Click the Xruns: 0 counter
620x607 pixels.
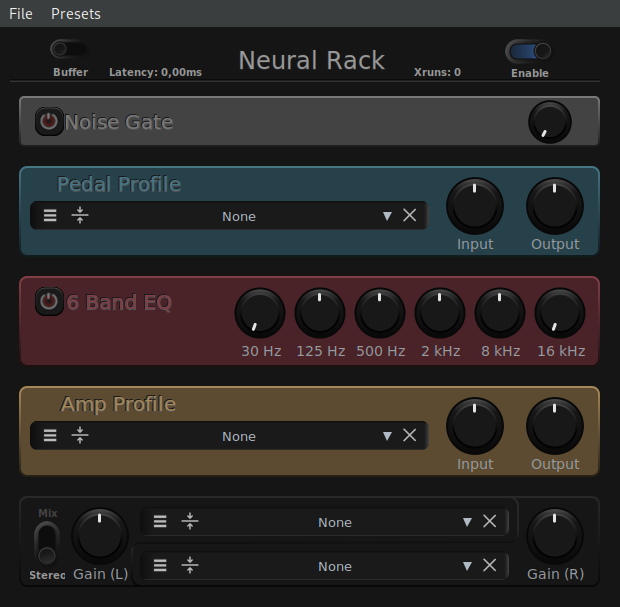(437, 72)
